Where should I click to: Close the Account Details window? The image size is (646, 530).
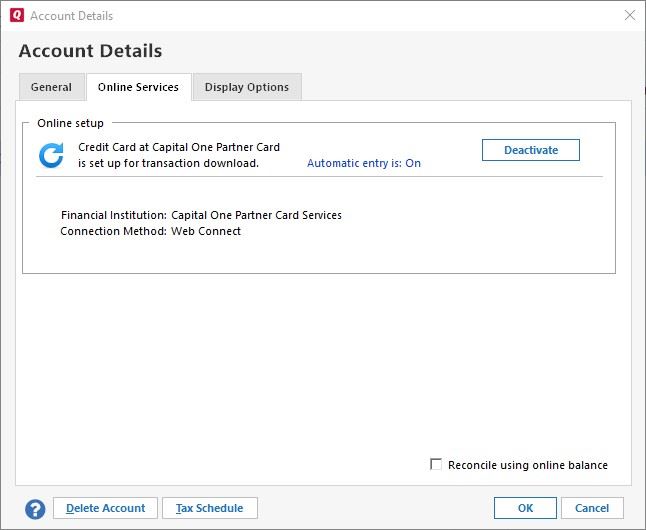[629, 15]
